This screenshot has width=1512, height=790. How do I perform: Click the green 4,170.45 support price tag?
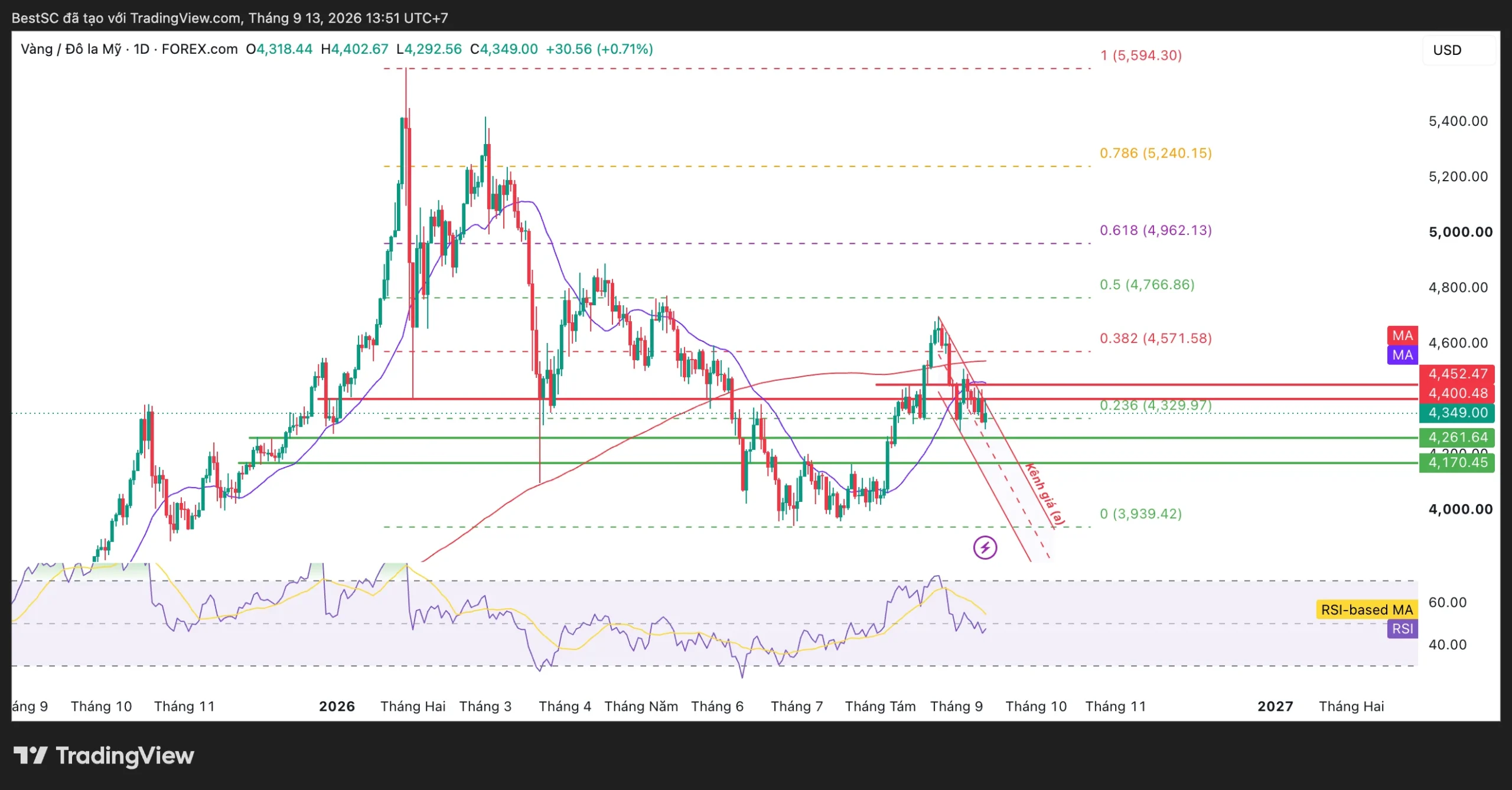pos(1457,462)
